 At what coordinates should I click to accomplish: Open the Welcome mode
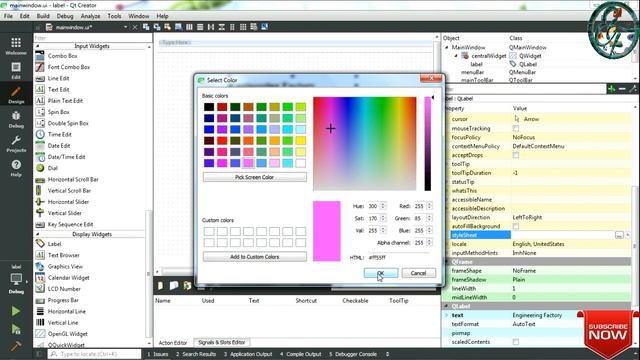coord(16,46)
